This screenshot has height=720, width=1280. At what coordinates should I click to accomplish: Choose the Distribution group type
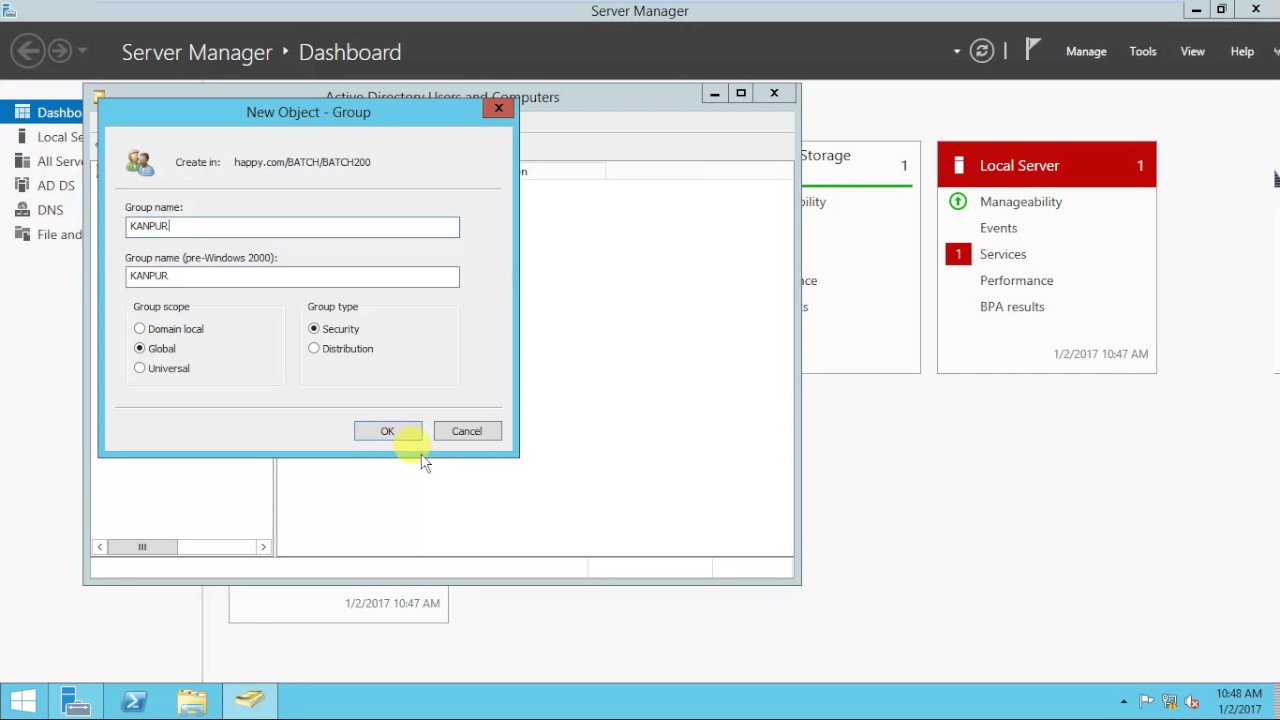coord(314,348)
